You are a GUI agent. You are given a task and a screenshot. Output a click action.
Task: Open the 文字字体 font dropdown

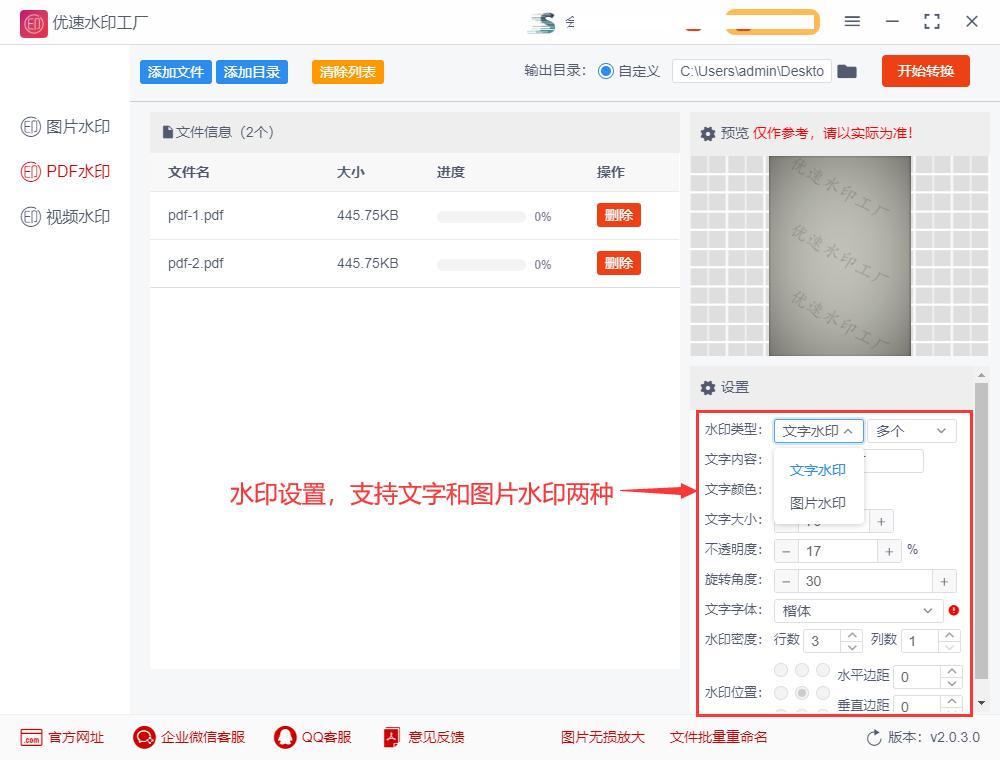tap(857, 610)
